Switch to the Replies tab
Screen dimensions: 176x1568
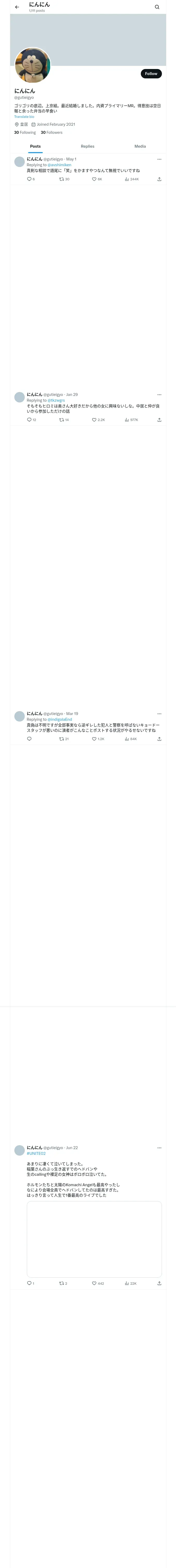87,147
